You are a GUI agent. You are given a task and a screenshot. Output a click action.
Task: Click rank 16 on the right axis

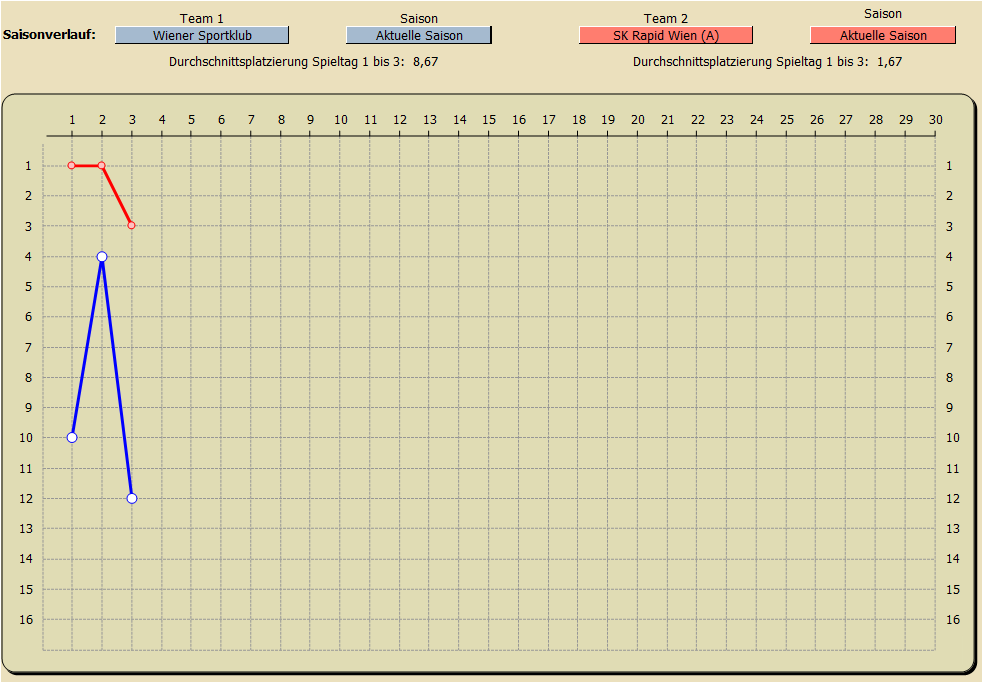953,620
